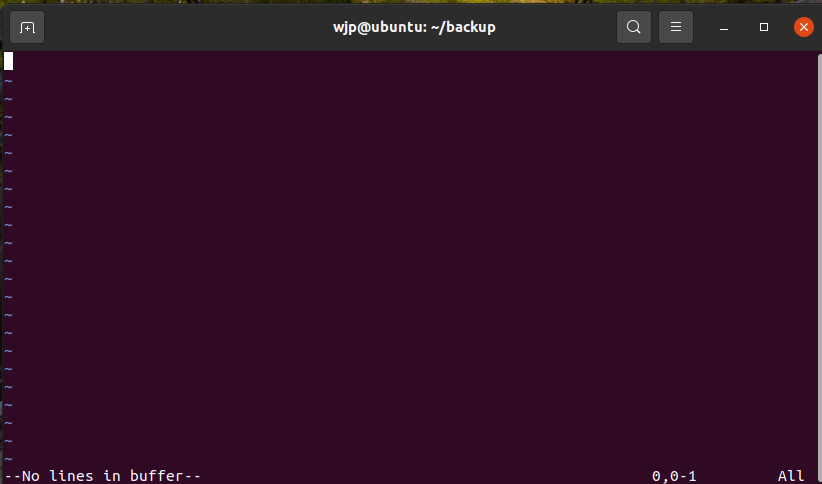
Task: Click empty status line area before 0,0-1
Action: click(x=425, y=476)
